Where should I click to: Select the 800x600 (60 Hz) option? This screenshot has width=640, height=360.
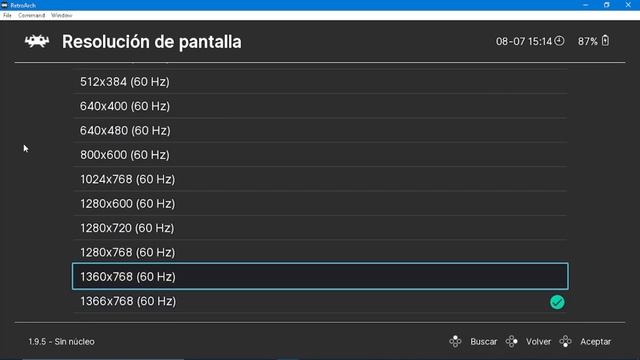320,155
